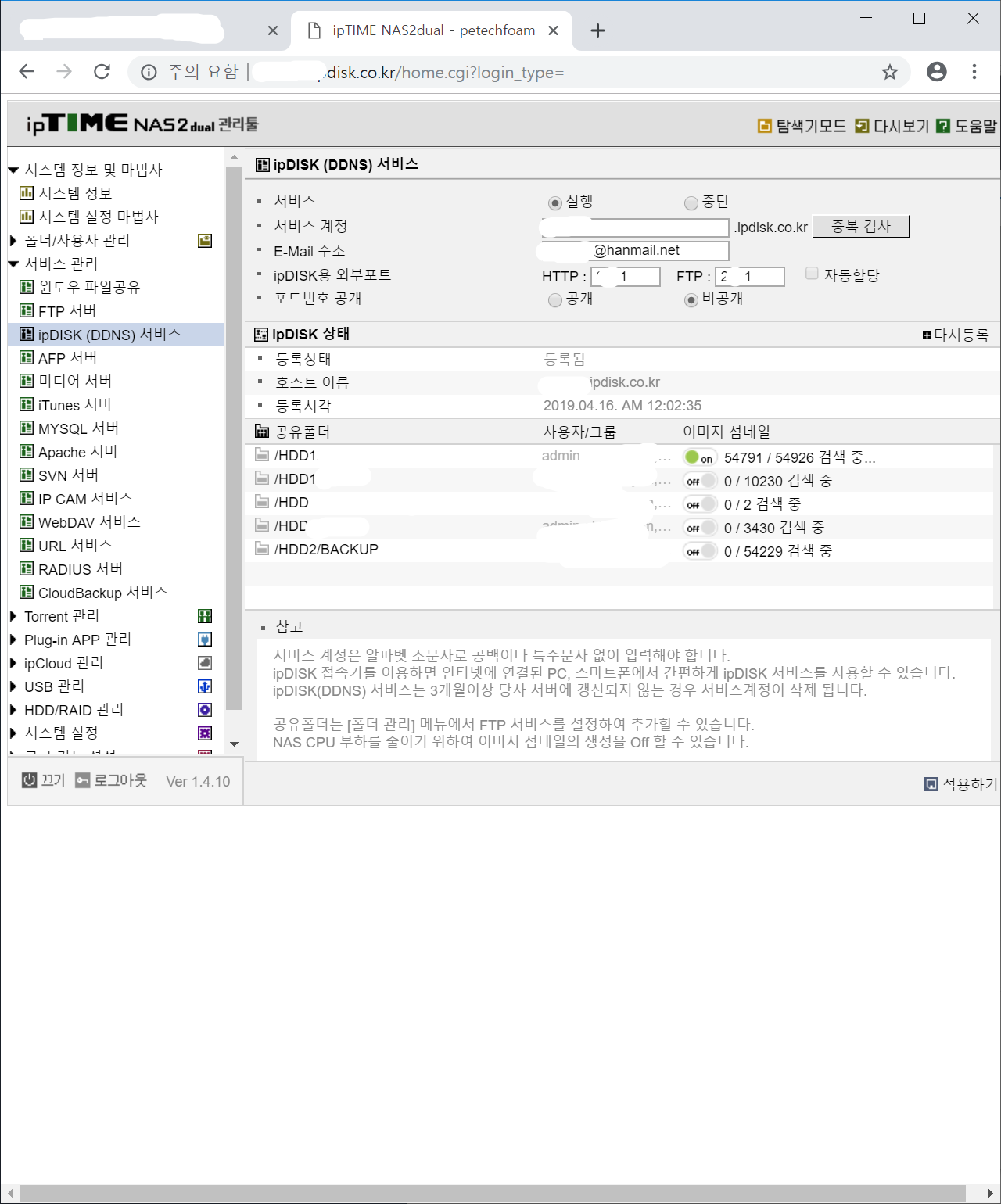Click the 다시등록 link
The height and width of the screenshot is (1204, 1001).
(956, 335)
